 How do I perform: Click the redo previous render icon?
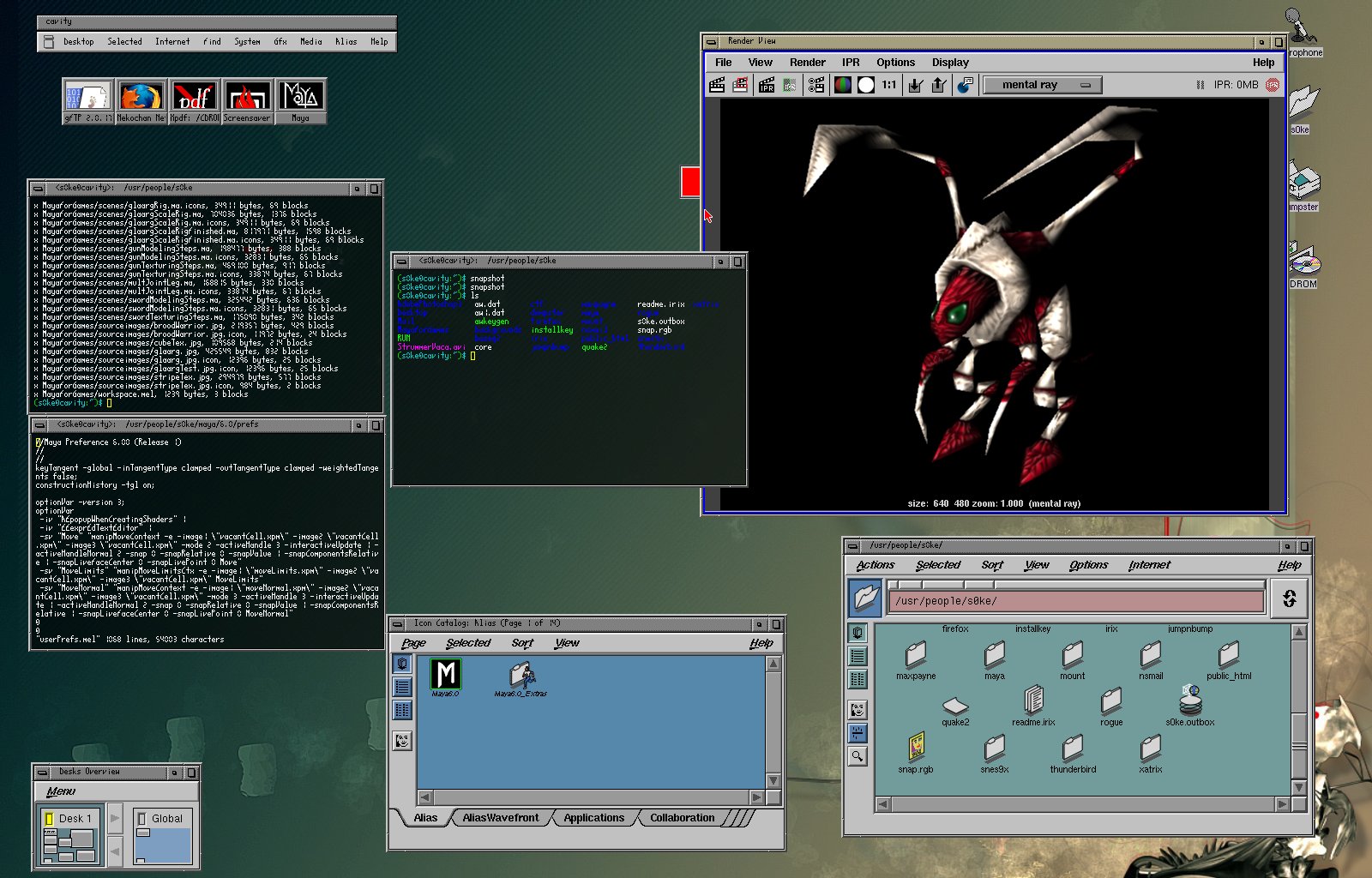[x=717, y=85]
